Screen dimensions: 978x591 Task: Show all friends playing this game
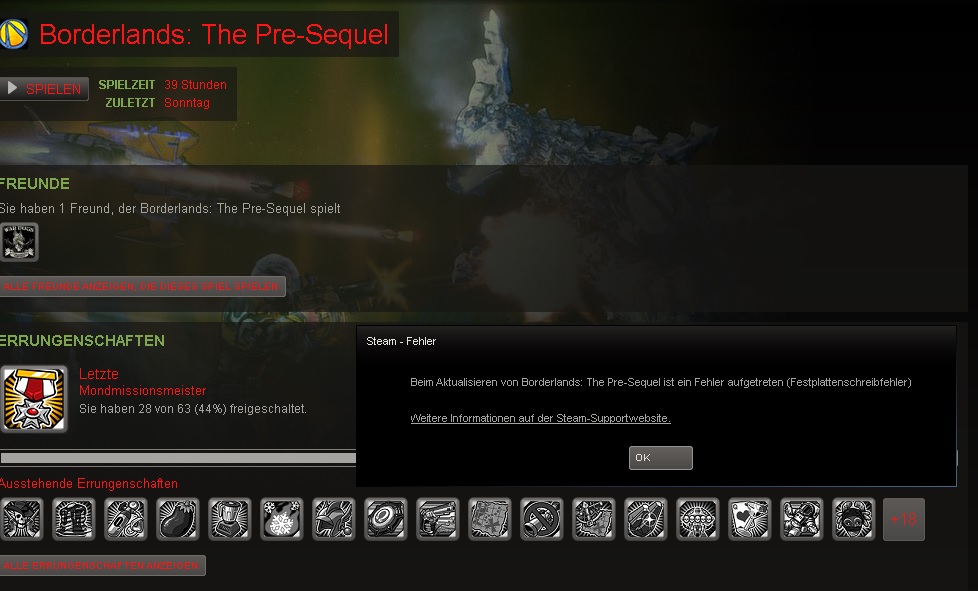point(142,286)
